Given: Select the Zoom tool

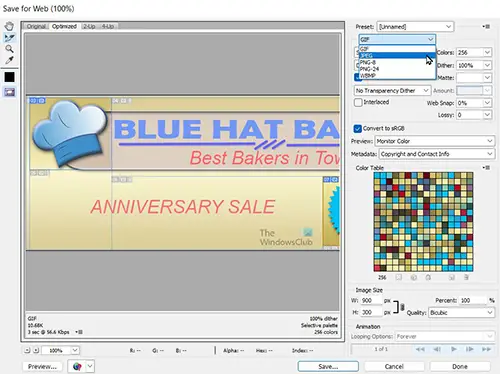Looking at the screenshot, I should click(9, 49).
